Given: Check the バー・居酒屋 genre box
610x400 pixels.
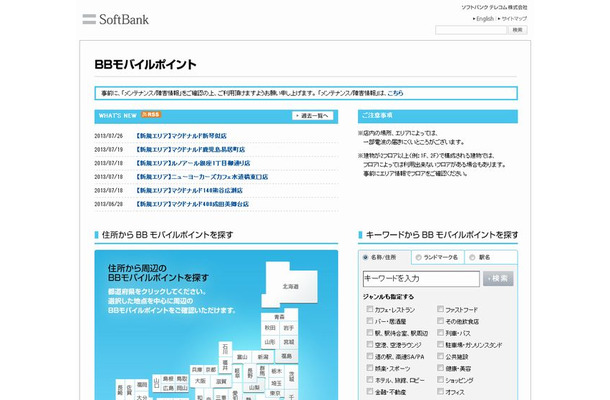Looking at the screenshot, I should [x=370, y=321].
